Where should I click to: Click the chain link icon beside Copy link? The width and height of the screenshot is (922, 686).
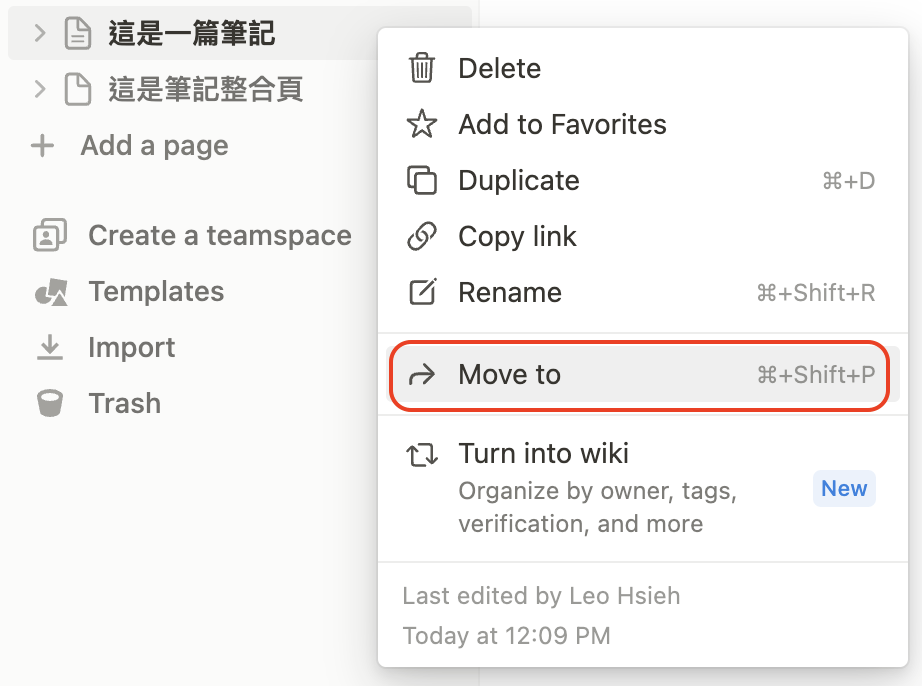coord(422,236)
